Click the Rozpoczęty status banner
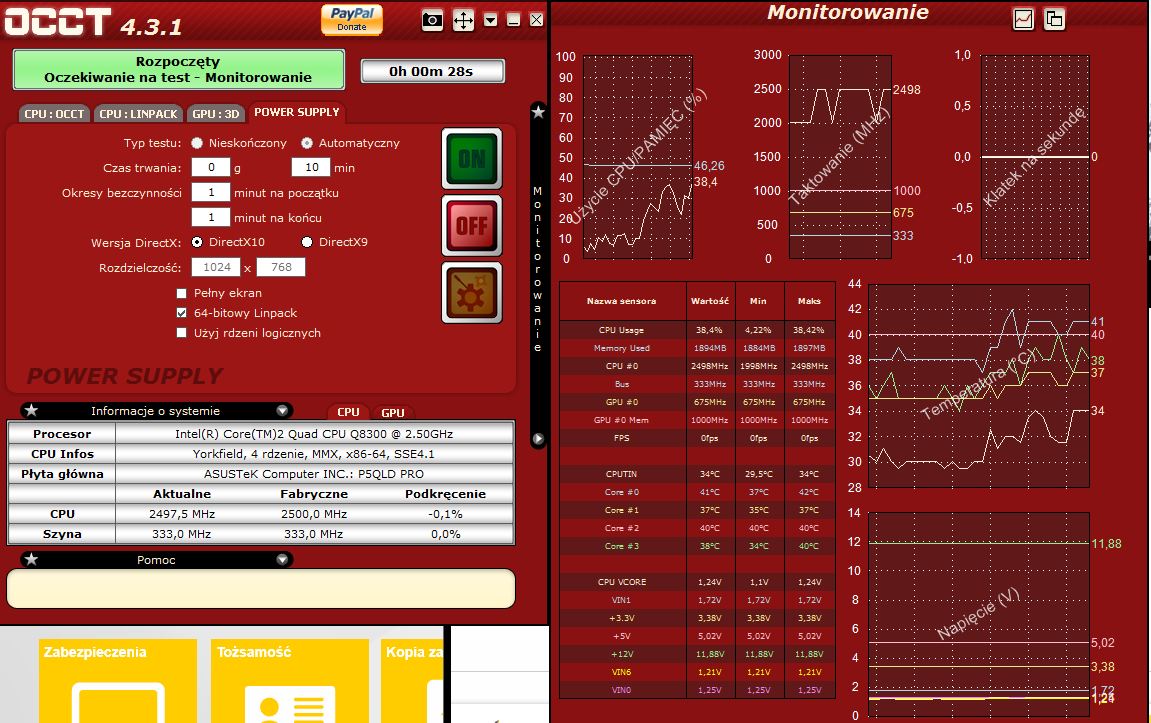The width and height of the screenshot is (1151, 723). (178, 70)
